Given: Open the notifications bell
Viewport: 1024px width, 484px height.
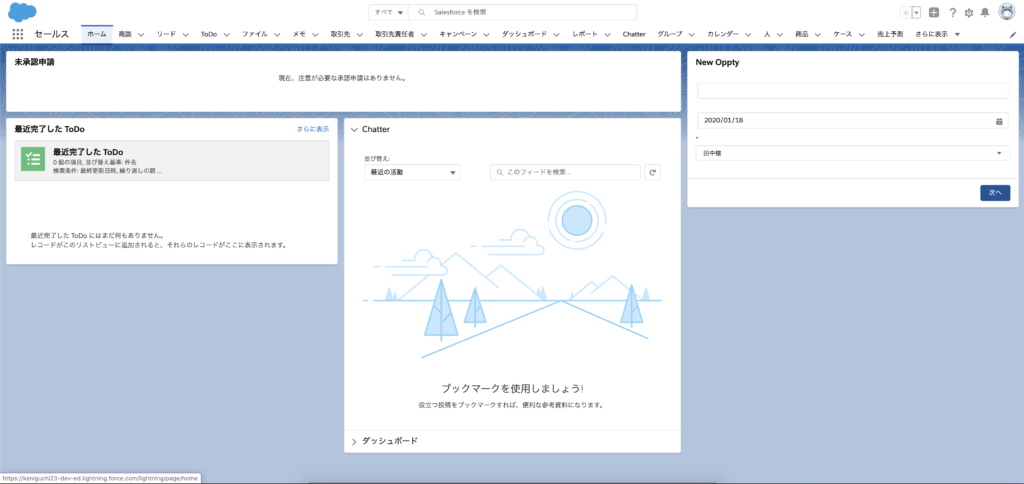Looking at the screenshot, I should coord(985,12).
